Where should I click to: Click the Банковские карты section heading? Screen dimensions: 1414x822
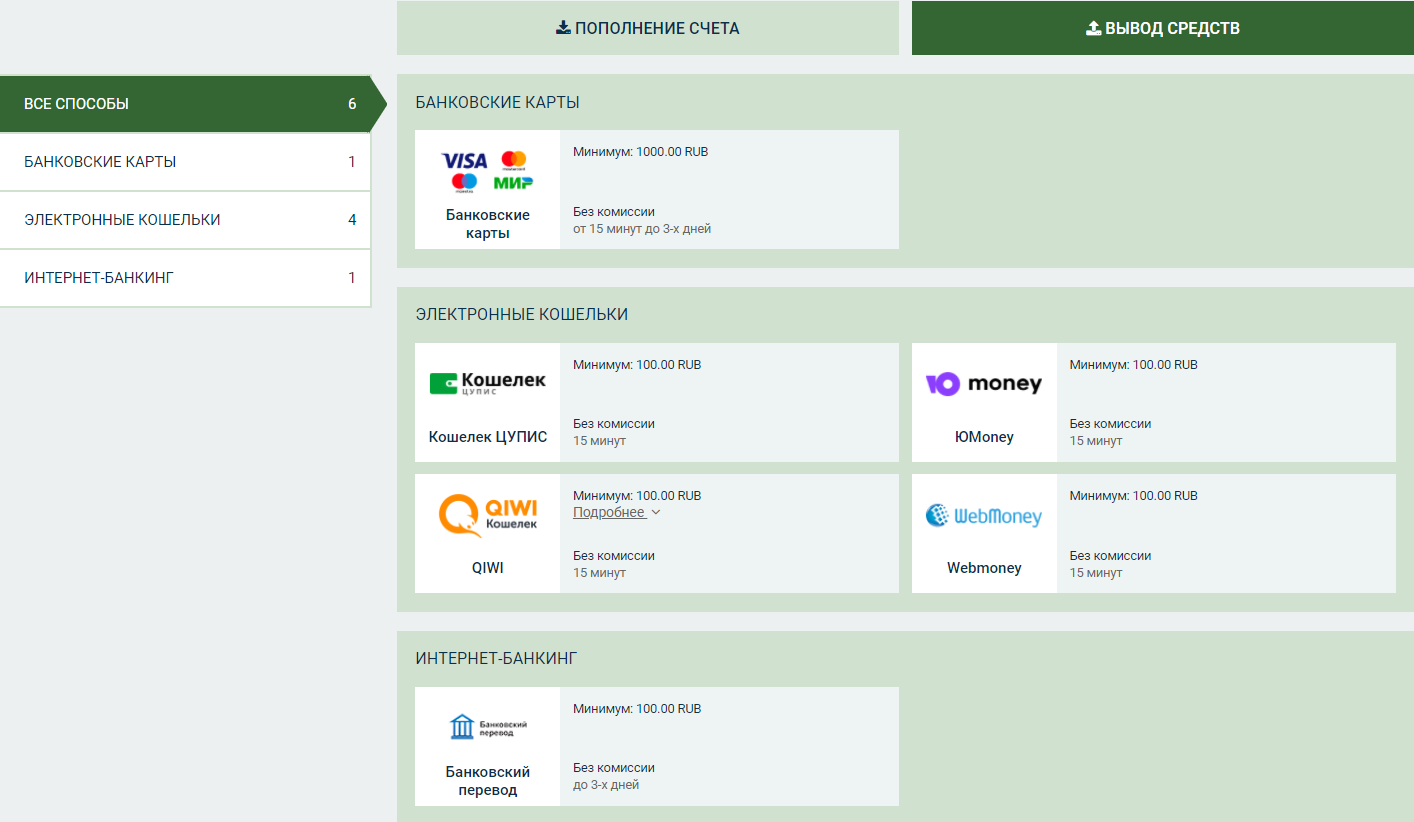497,102
